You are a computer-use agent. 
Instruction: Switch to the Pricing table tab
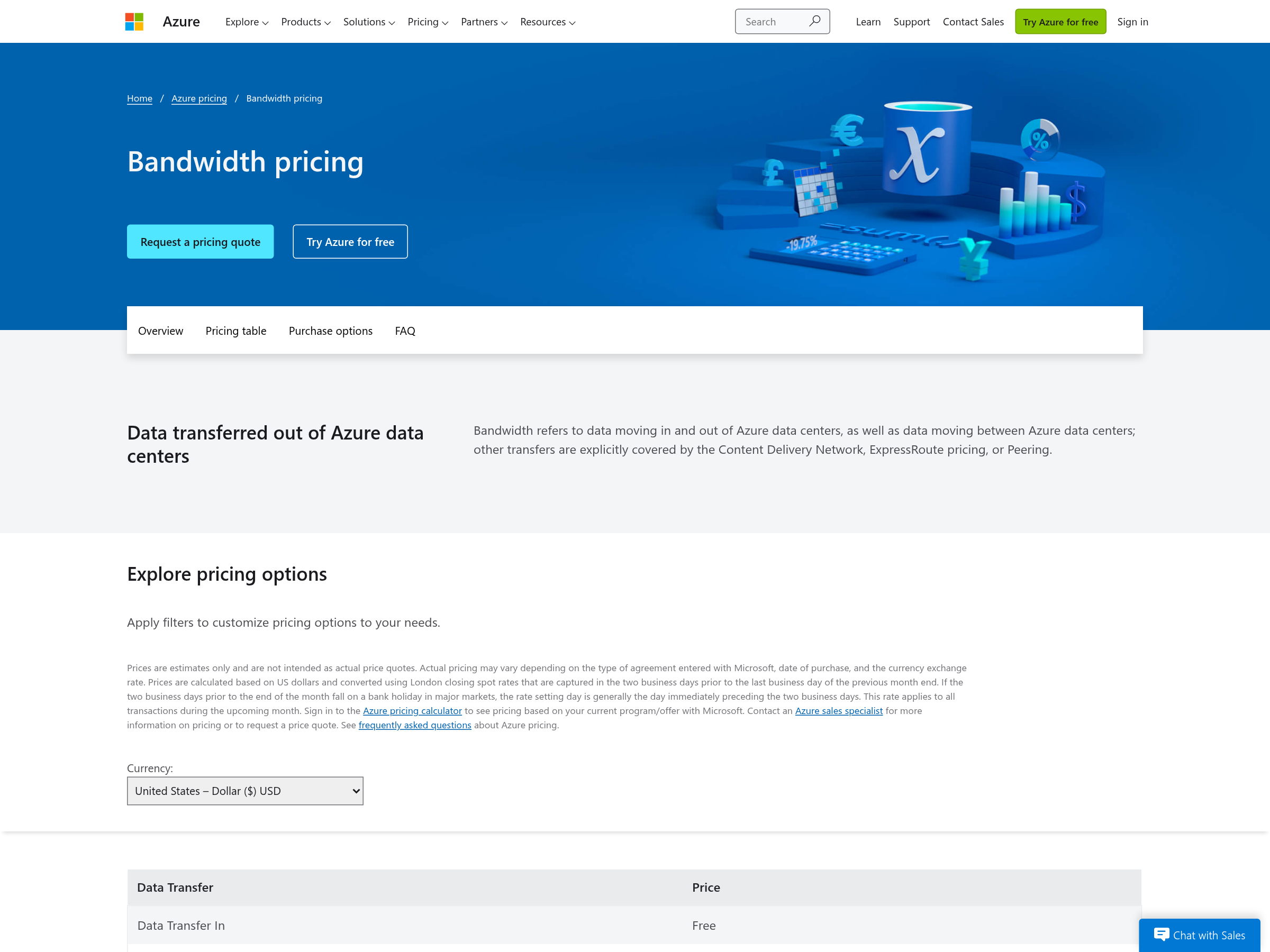pyautogui.click(x=236, y=331)
